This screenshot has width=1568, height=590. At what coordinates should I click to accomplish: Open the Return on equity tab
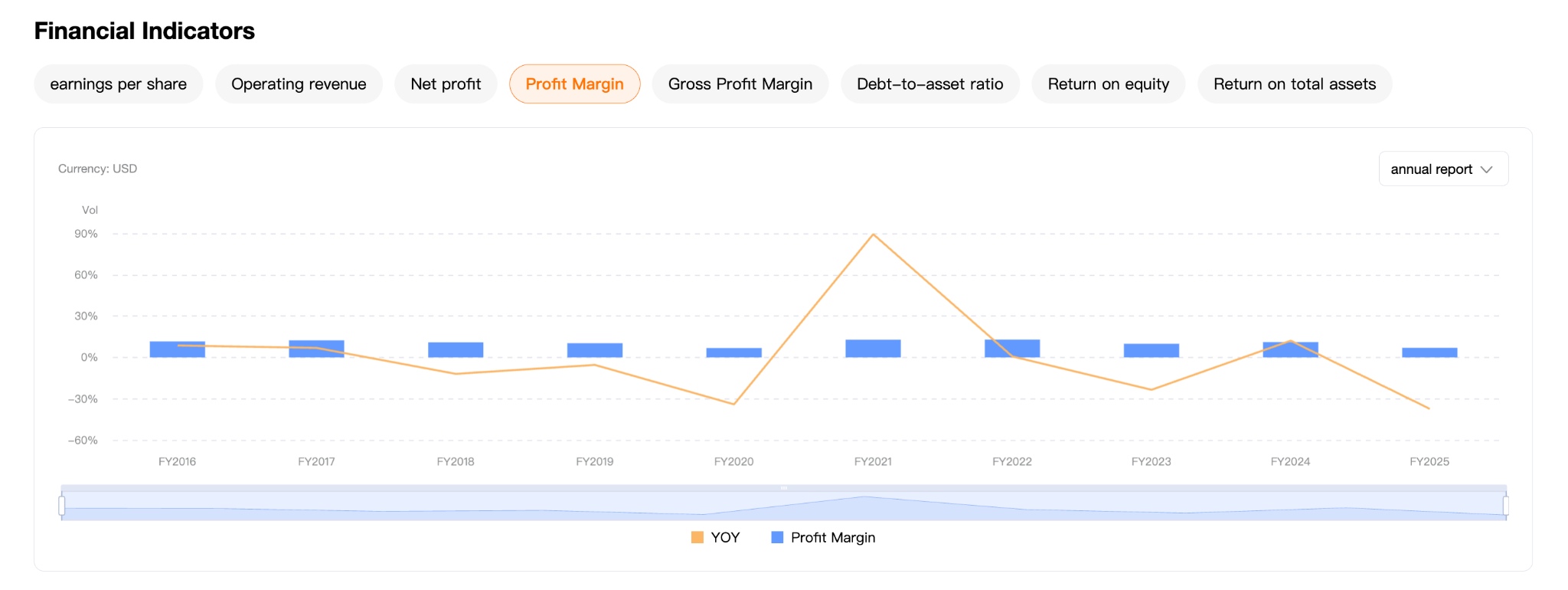tap(1108, 84)
